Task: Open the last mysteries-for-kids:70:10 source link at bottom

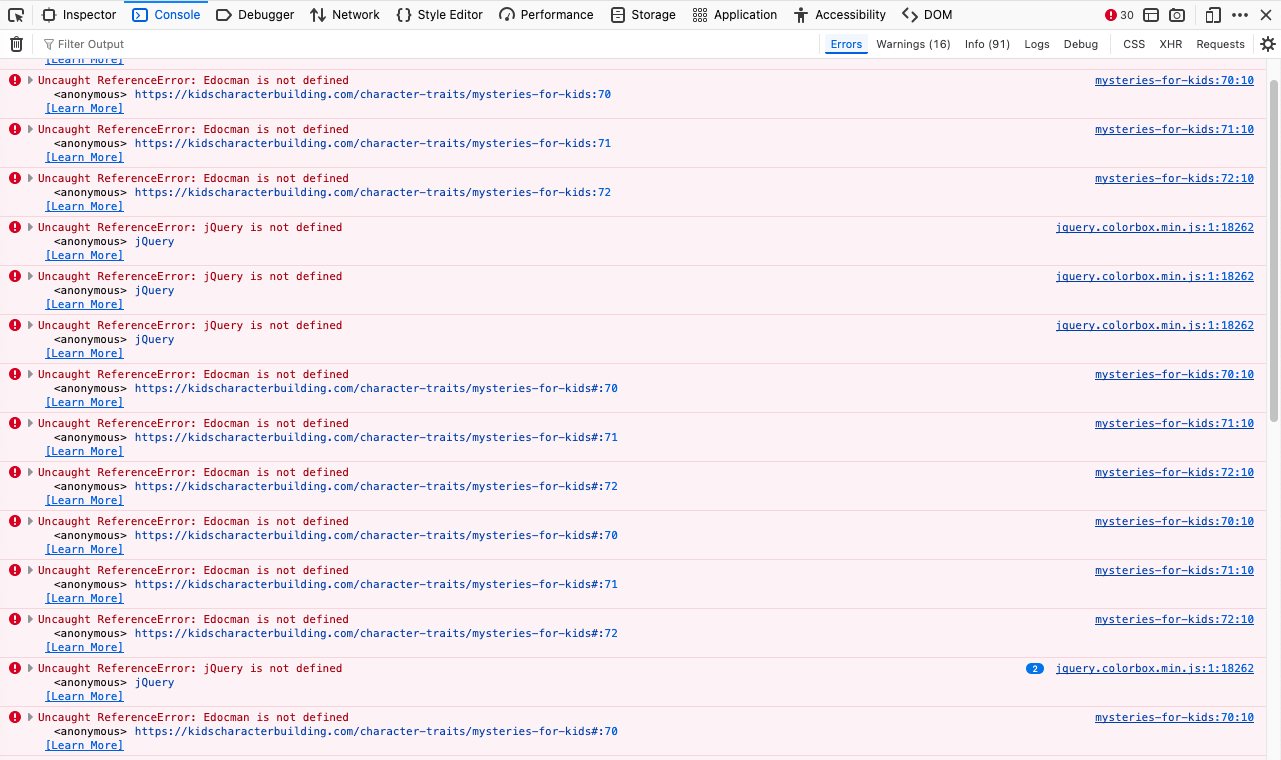Action: click(1174, 717)
